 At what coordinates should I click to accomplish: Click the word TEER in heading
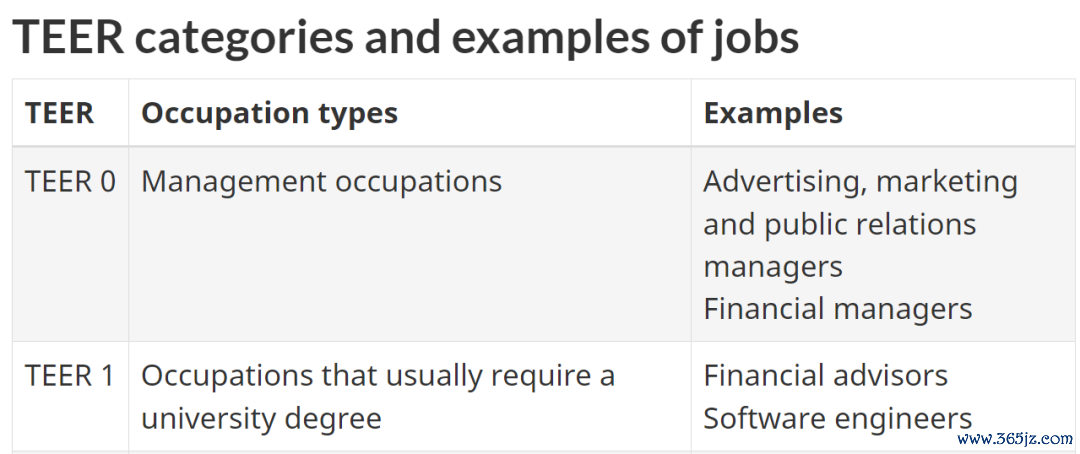tap(68, 36)
